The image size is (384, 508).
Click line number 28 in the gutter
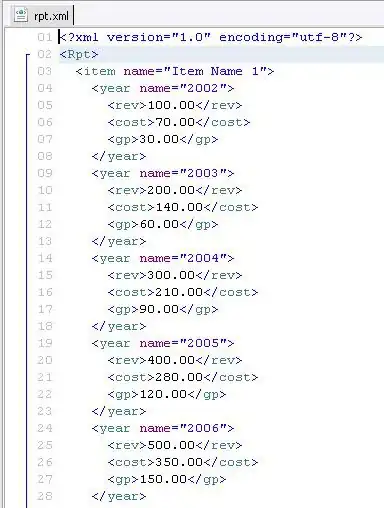(45, 496)
